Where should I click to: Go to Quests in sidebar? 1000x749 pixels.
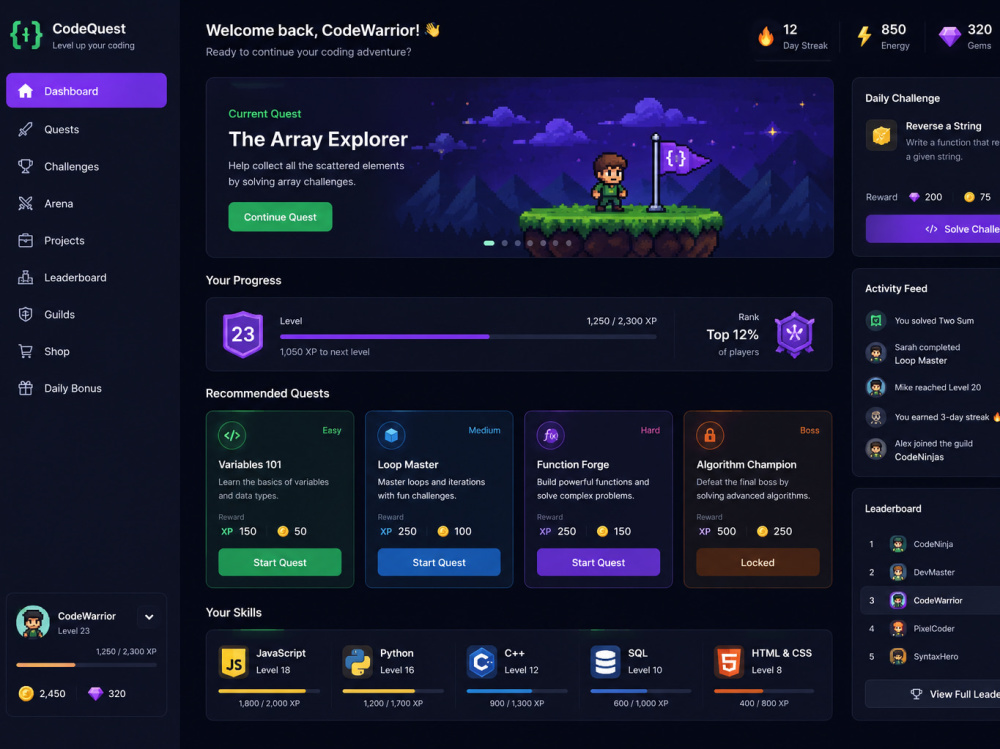(86, 130)
